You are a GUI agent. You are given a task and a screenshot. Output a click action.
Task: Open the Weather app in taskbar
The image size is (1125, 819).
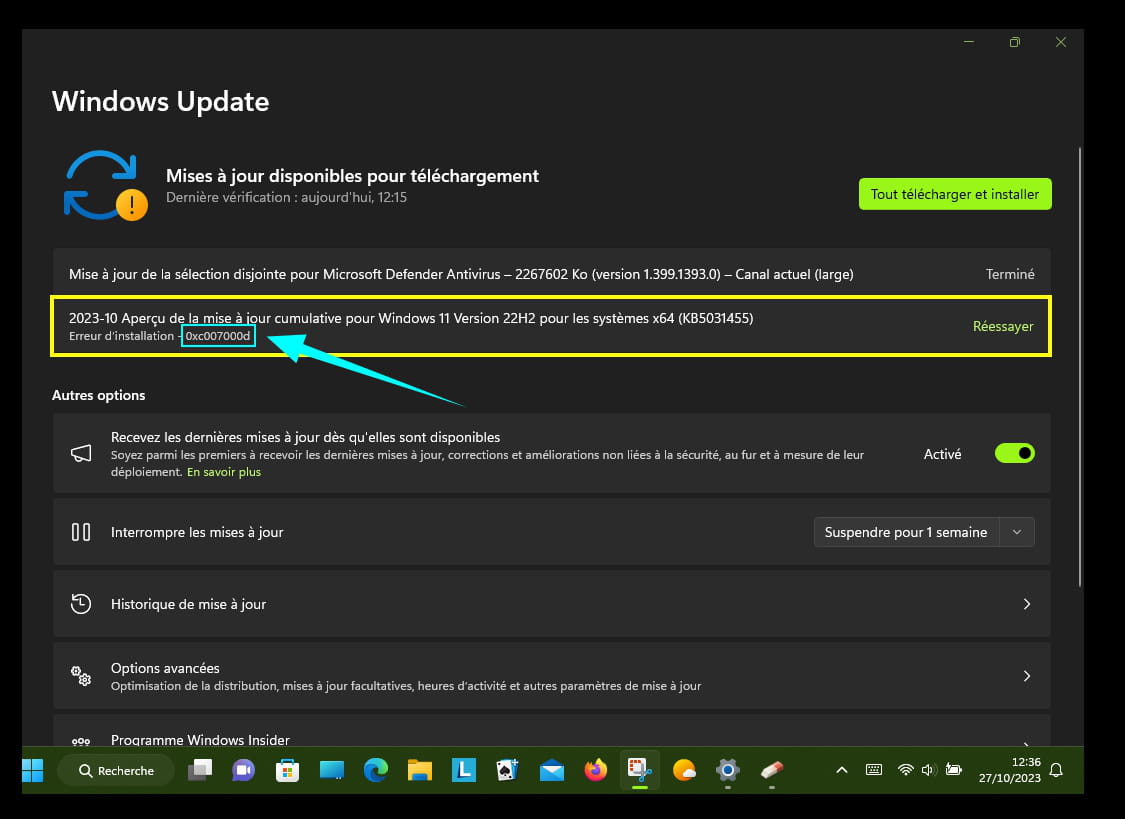(684, 770)
